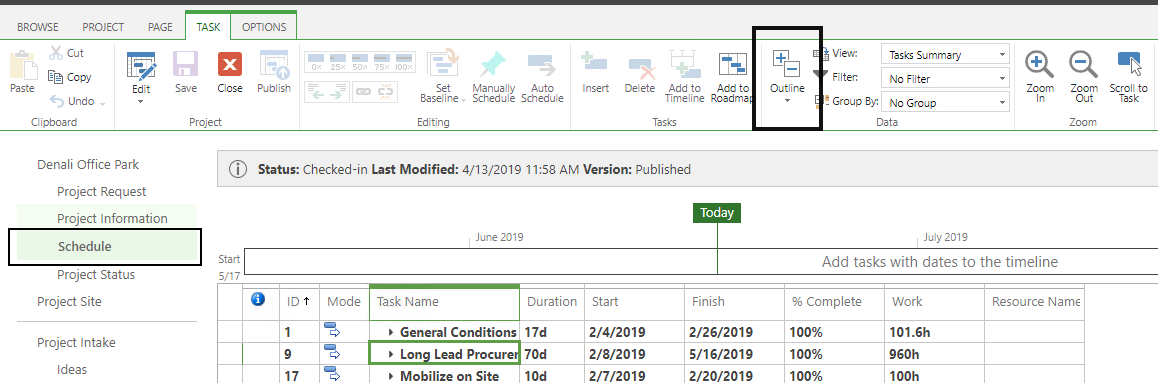
Task: Click the Task Name column header
Action: coord(445,302)
